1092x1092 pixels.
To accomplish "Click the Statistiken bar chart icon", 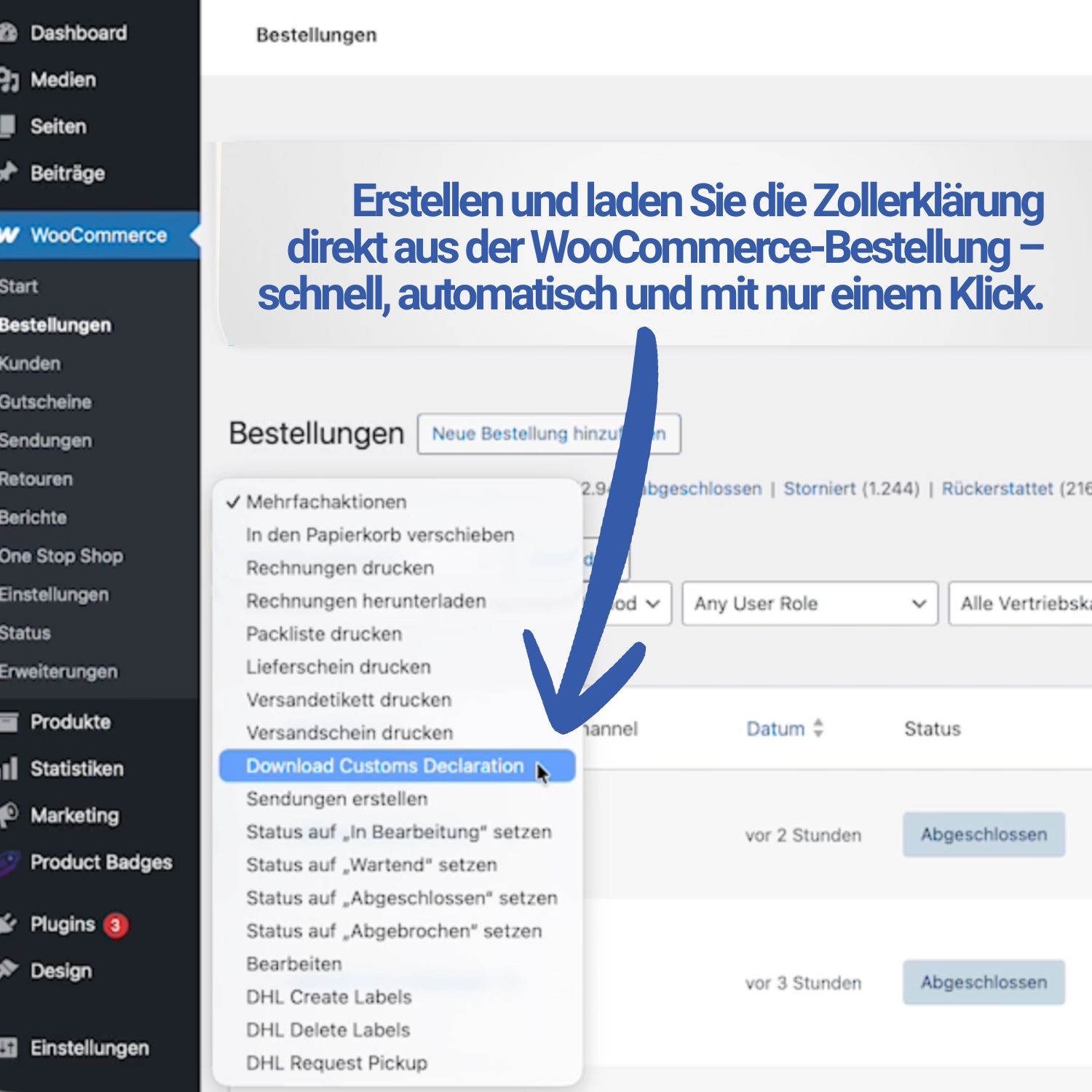I will click(9, 769).
